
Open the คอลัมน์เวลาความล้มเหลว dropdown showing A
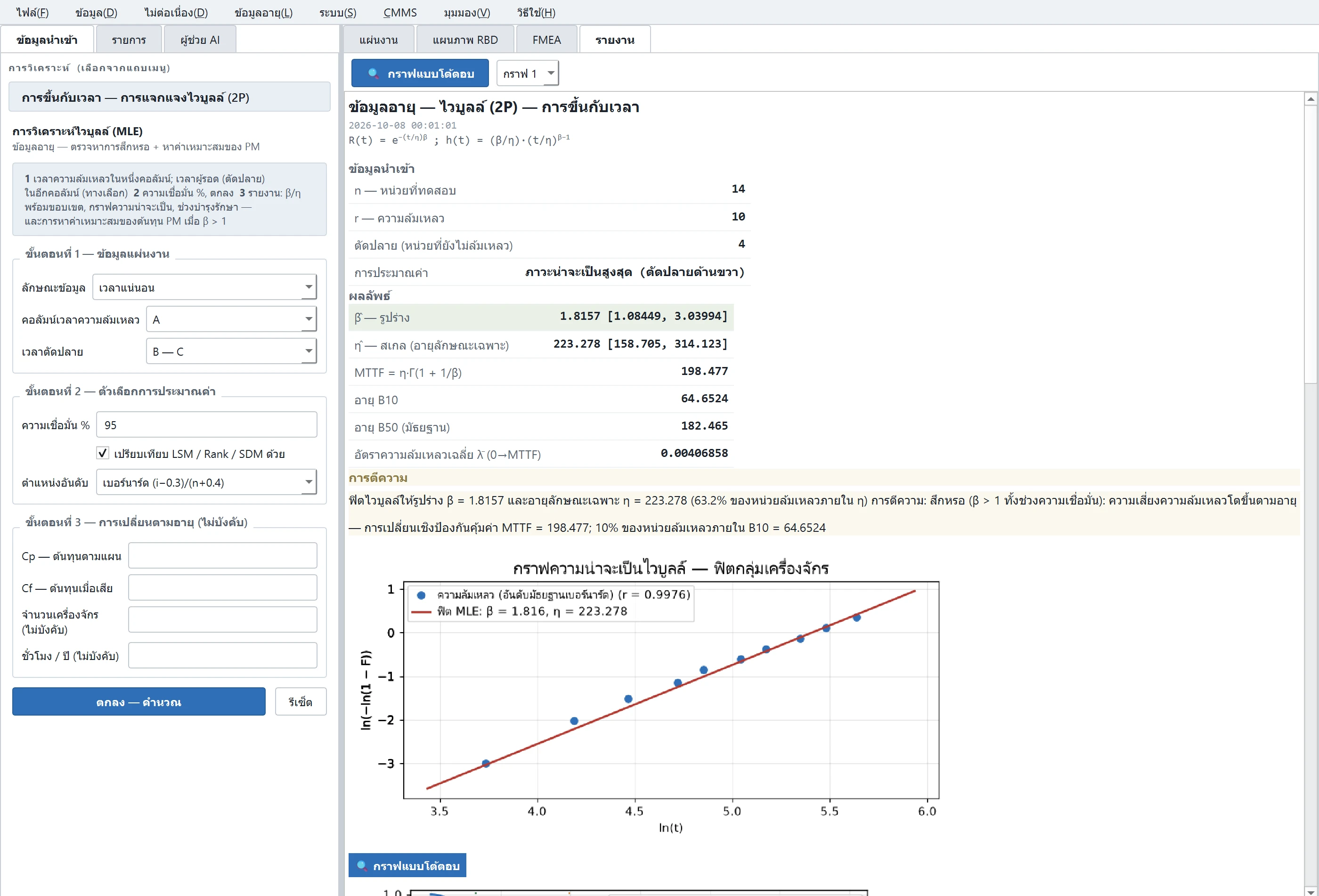[x=231, y=319]
